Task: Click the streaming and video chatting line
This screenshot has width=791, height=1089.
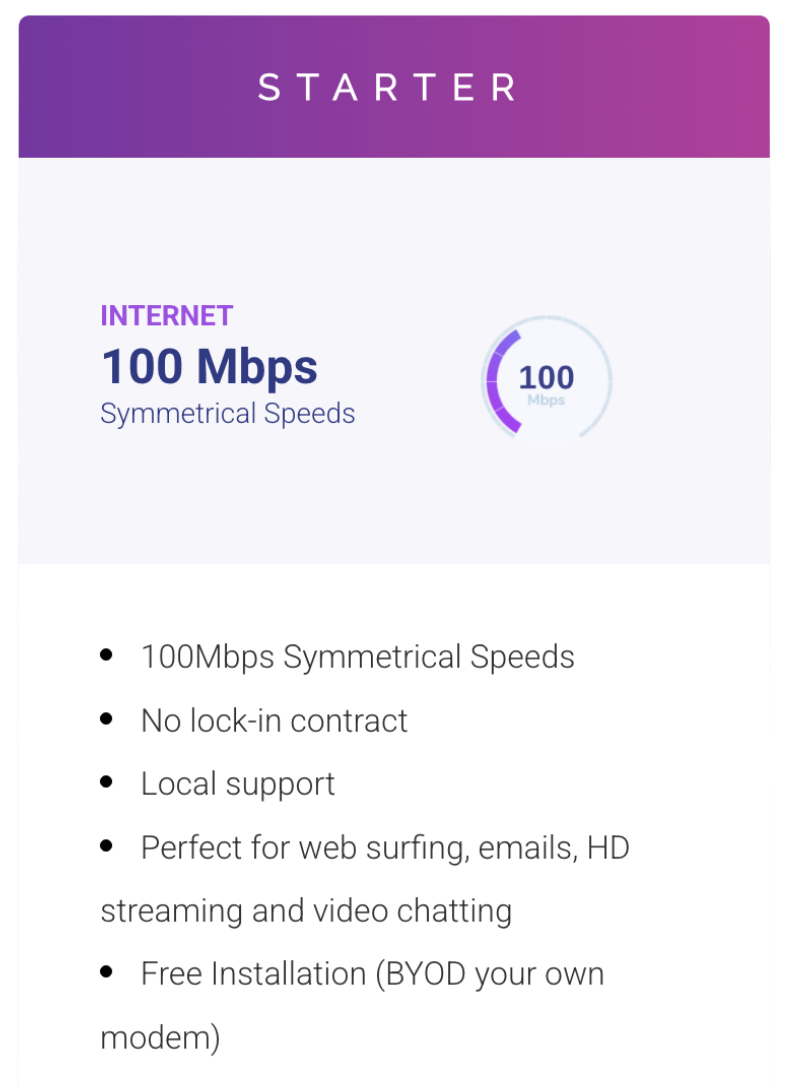Action: (306, 911)
